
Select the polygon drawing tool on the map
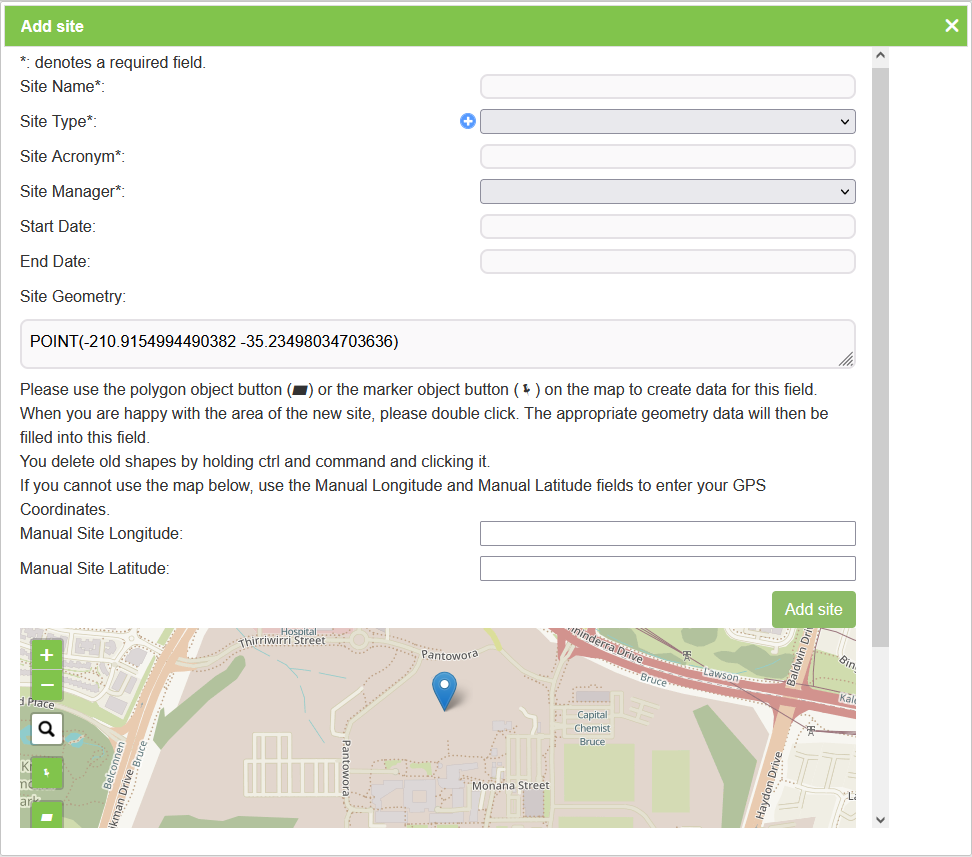pyautogui.click(x=46, y=815)
